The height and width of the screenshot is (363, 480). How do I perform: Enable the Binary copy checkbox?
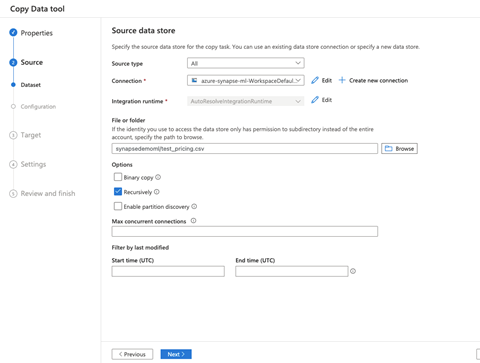118,177
